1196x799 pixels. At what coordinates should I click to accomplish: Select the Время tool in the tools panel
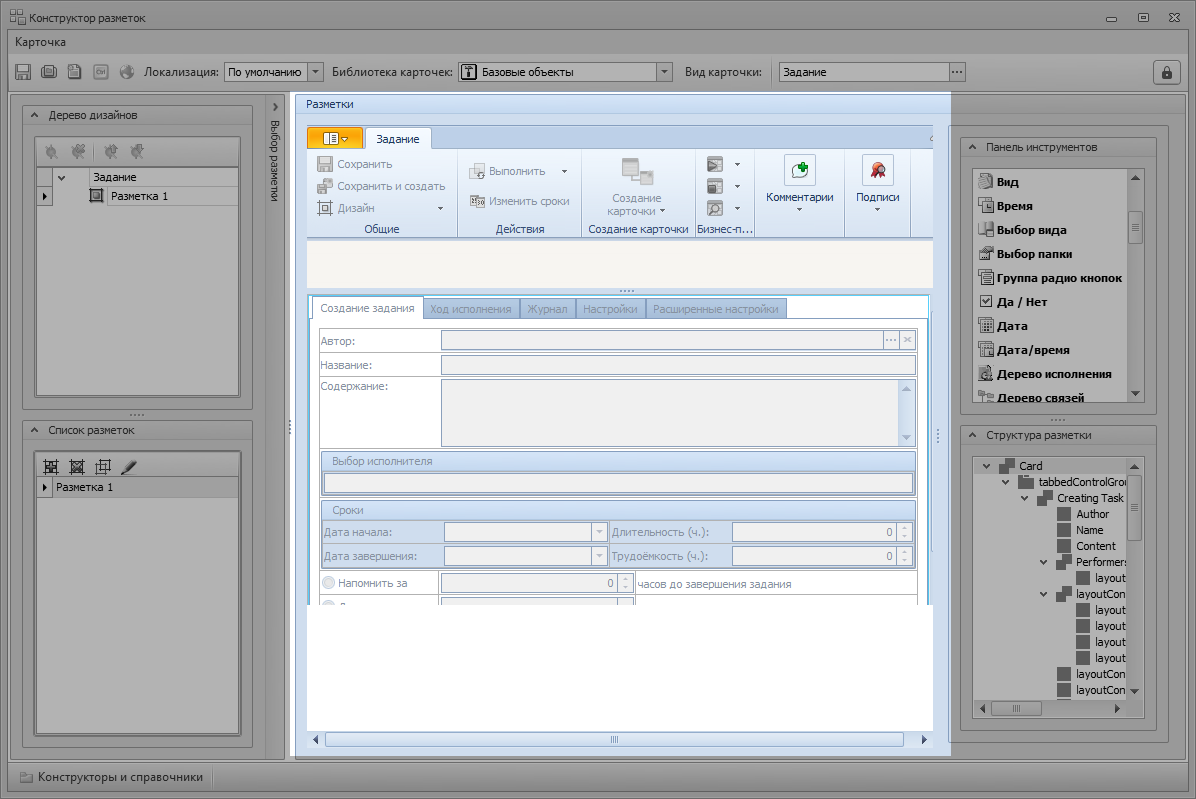pyautogui.click(x=1014, y=206)
